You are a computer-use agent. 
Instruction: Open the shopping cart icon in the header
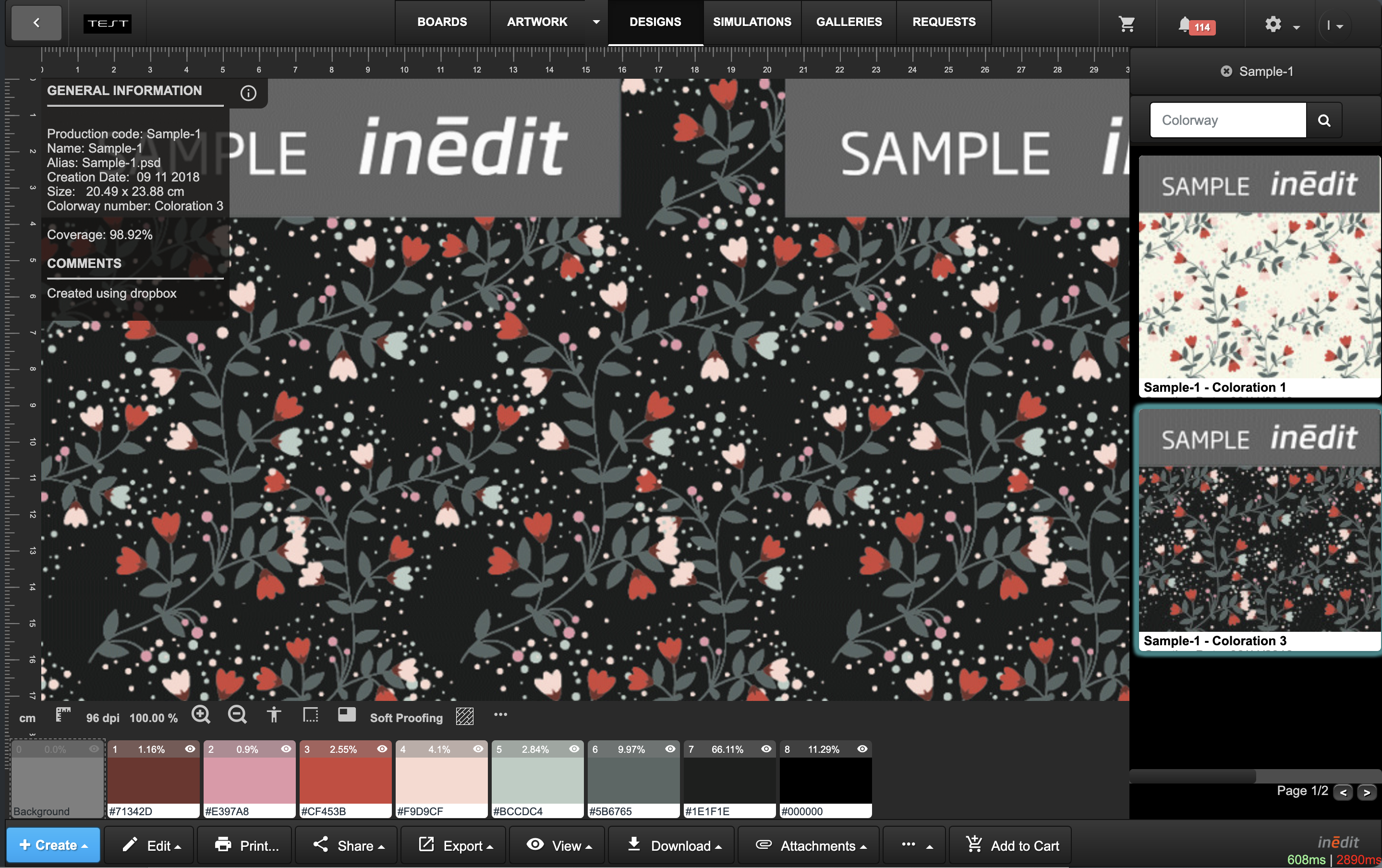(x=1127, y=24)
